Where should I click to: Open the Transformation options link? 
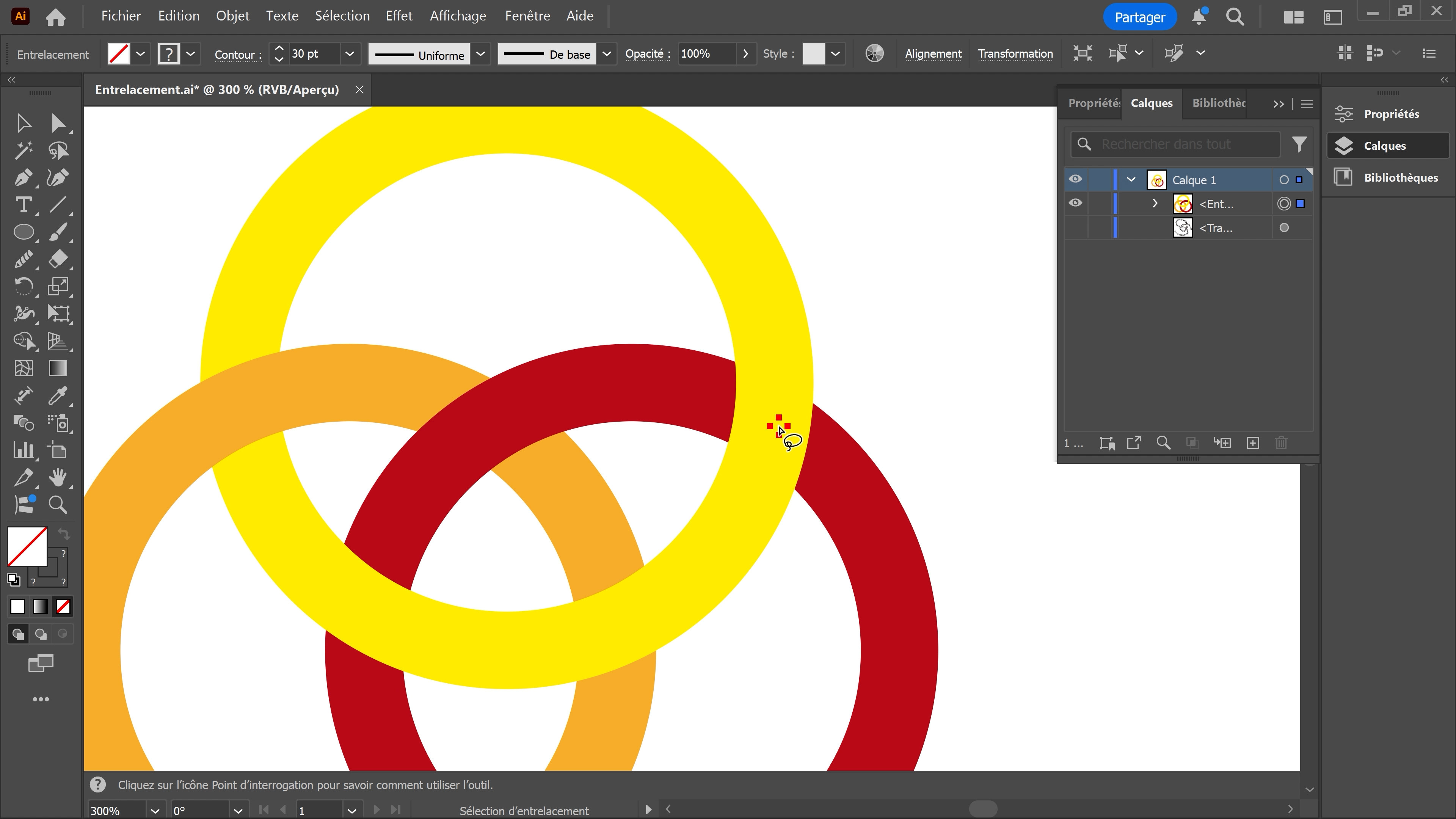[x=1015, y=54]
